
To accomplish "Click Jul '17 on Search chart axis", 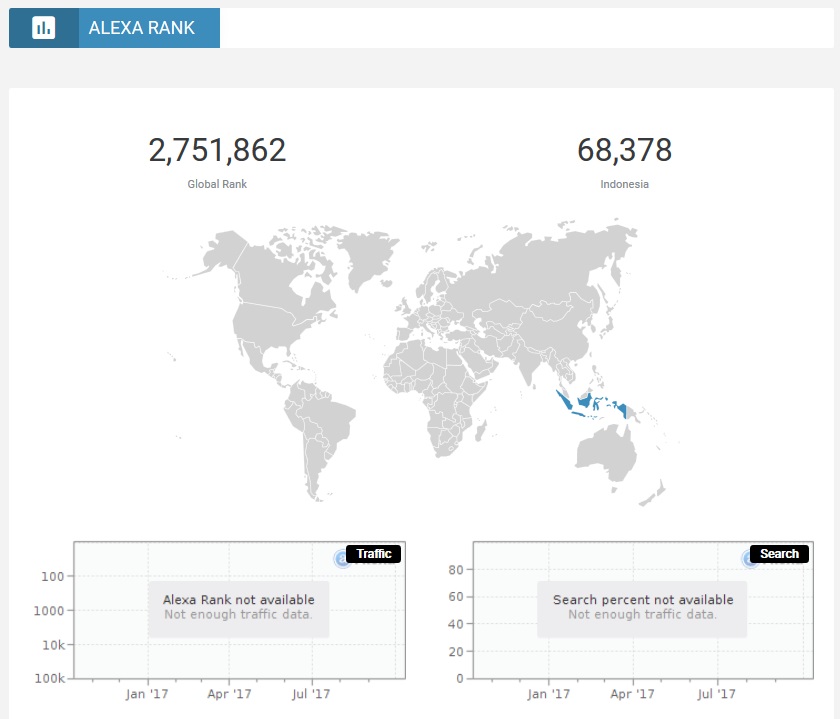I will tap(716, 694).
